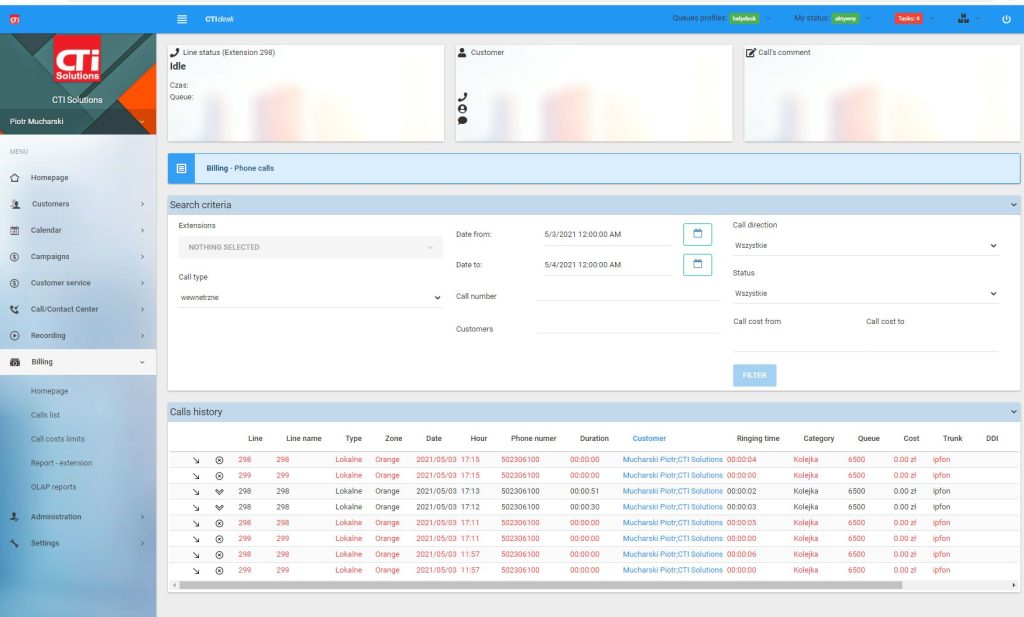Click the chat bubble icon in Customer panel
Viewport: 1024px width, 617px height.
(462, 120)
